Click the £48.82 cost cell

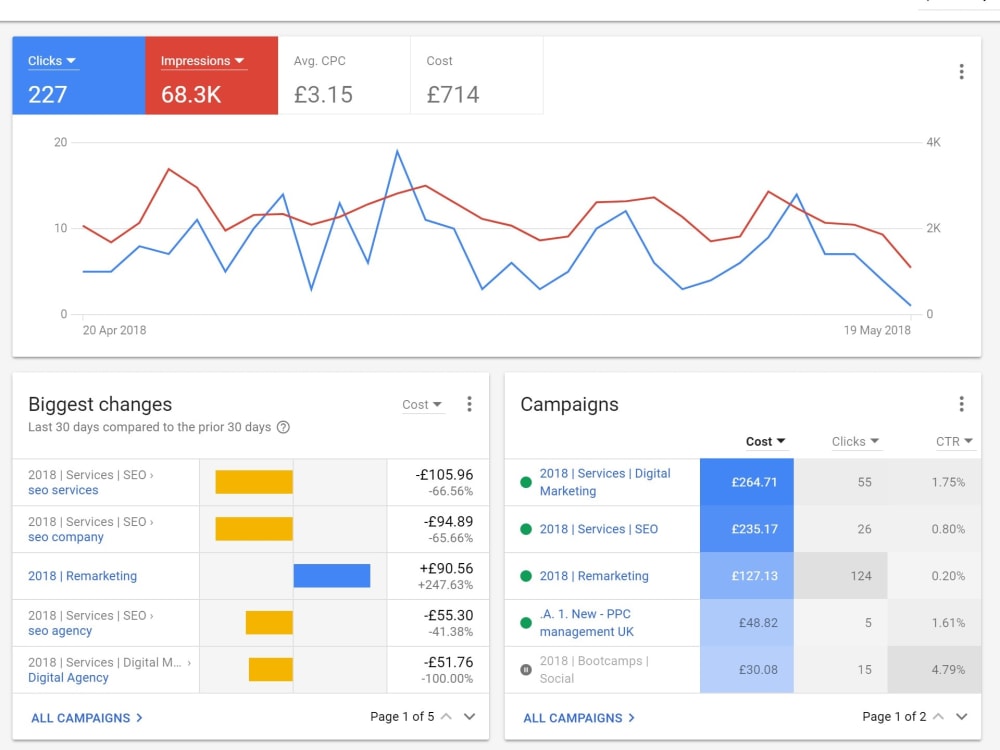[747, 622]
